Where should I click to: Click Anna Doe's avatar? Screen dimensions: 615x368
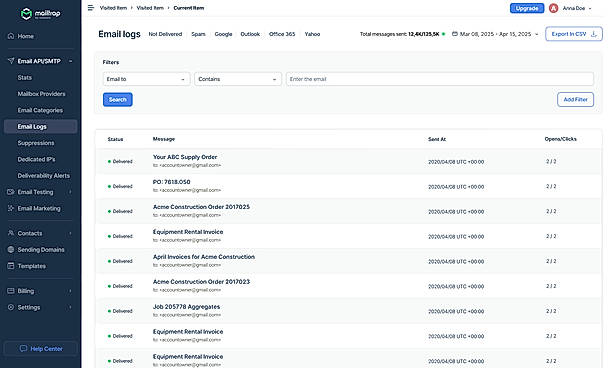click(553, 8)
